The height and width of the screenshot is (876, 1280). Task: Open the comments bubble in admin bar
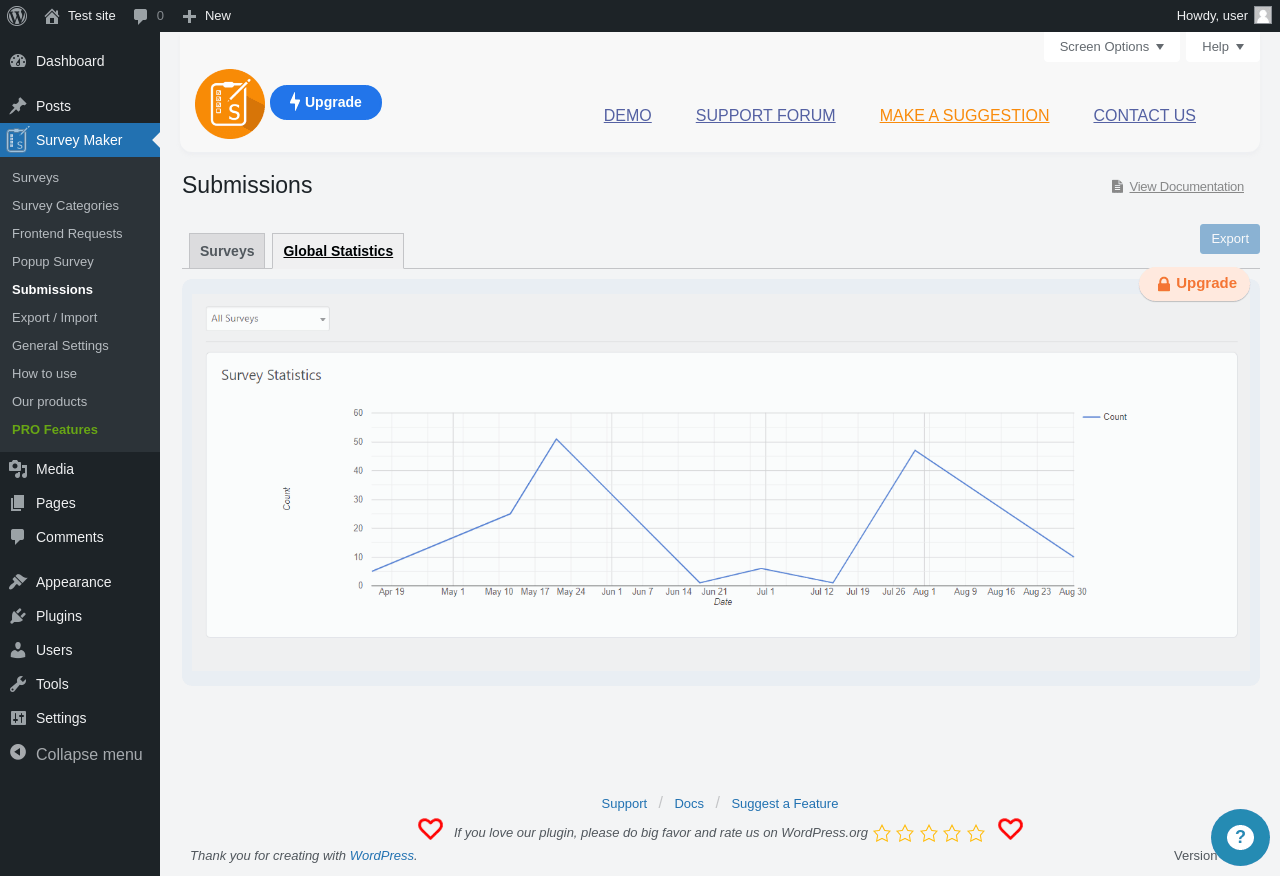tap(141, 16)
